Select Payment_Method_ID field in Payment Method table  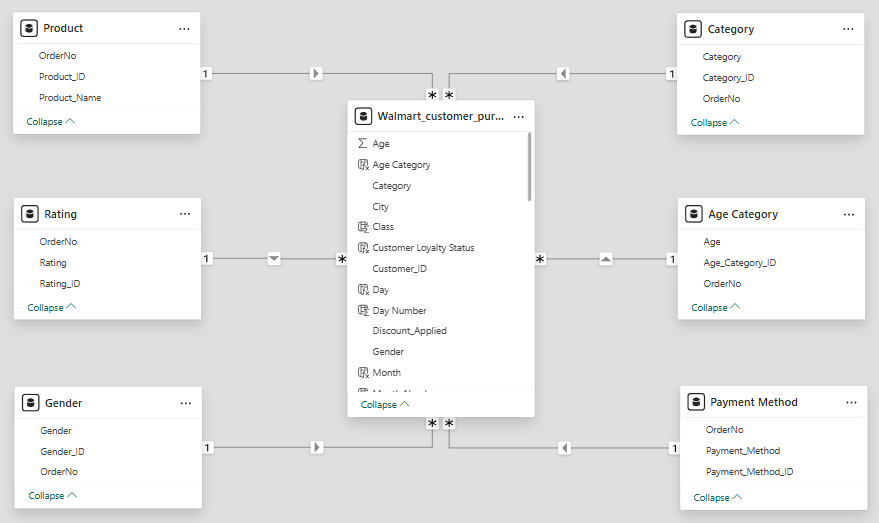pyautogui.click(x=750, y=472)
